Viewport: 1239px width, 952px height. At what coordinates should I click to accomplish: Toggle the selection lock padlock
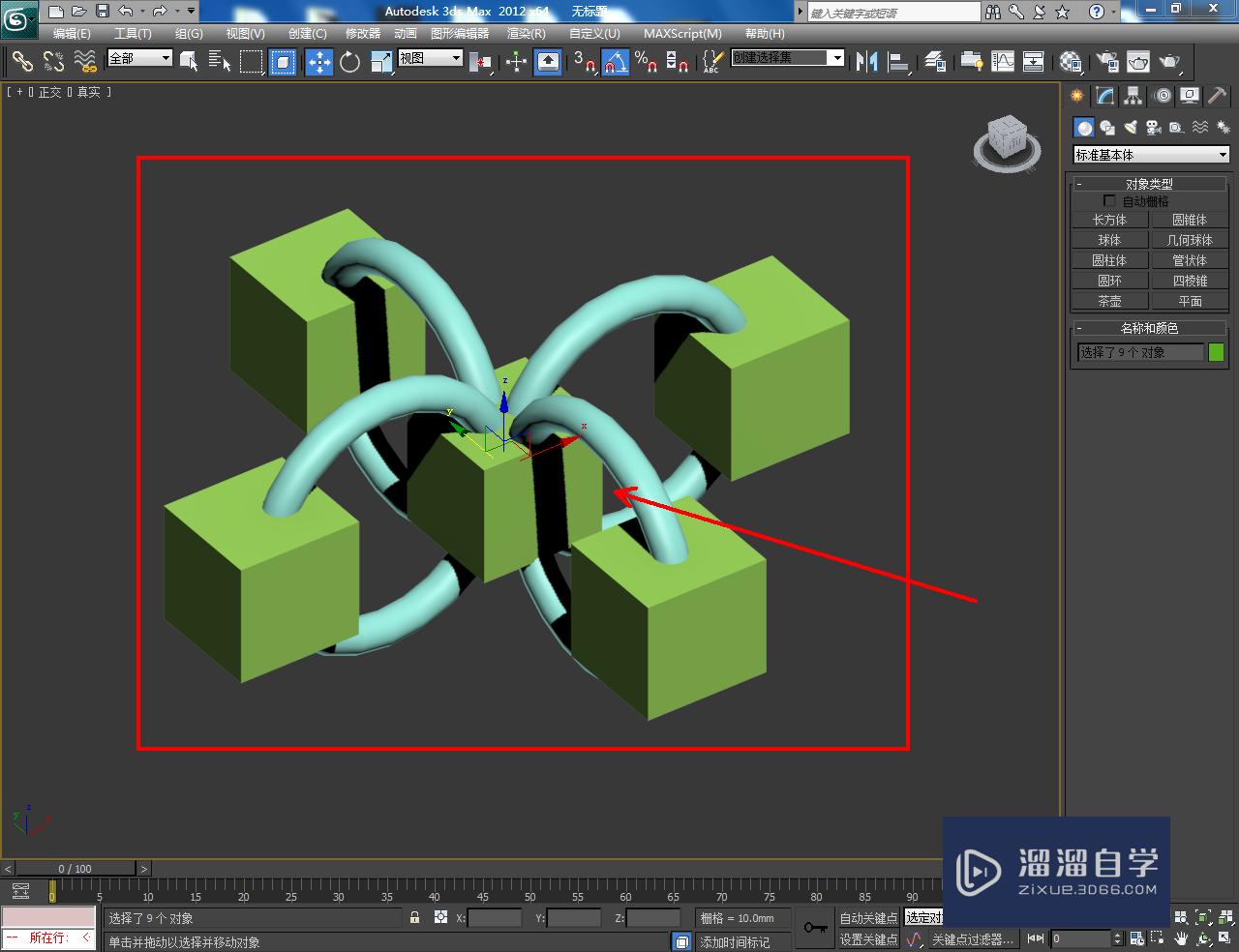(x=414, y=917)
